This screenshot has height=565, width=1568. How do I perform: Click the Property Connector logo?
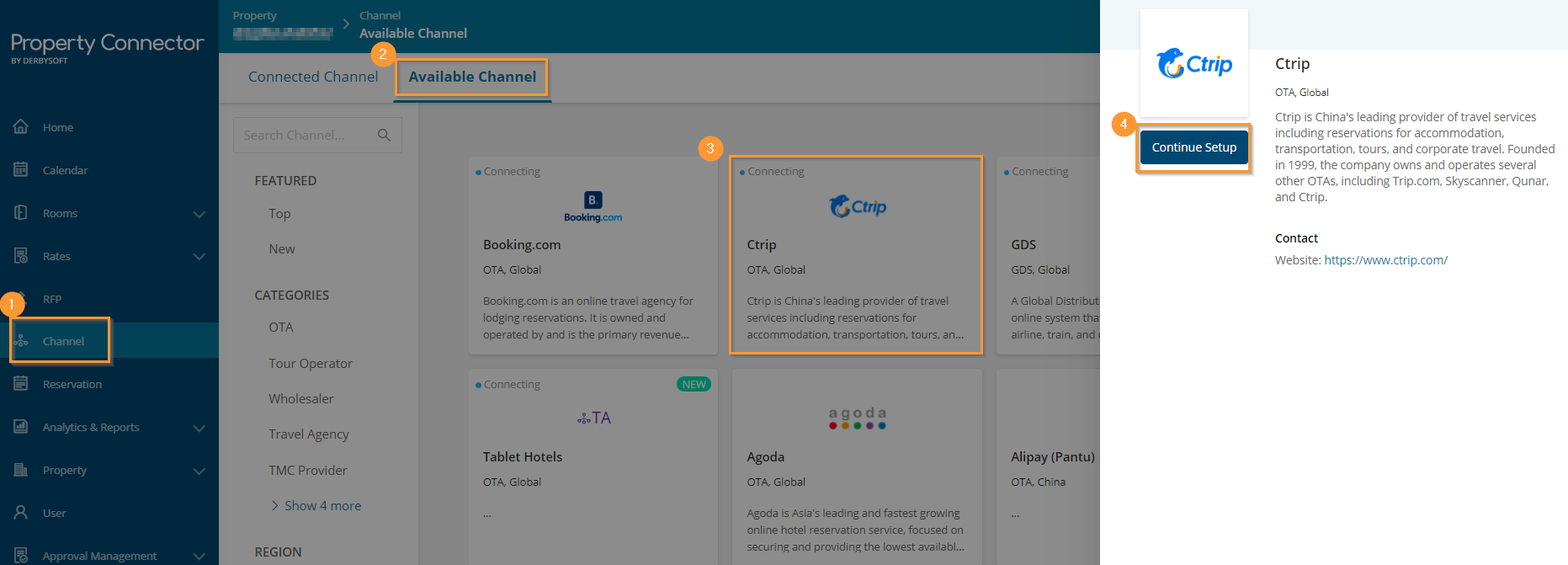click(107, 47)
